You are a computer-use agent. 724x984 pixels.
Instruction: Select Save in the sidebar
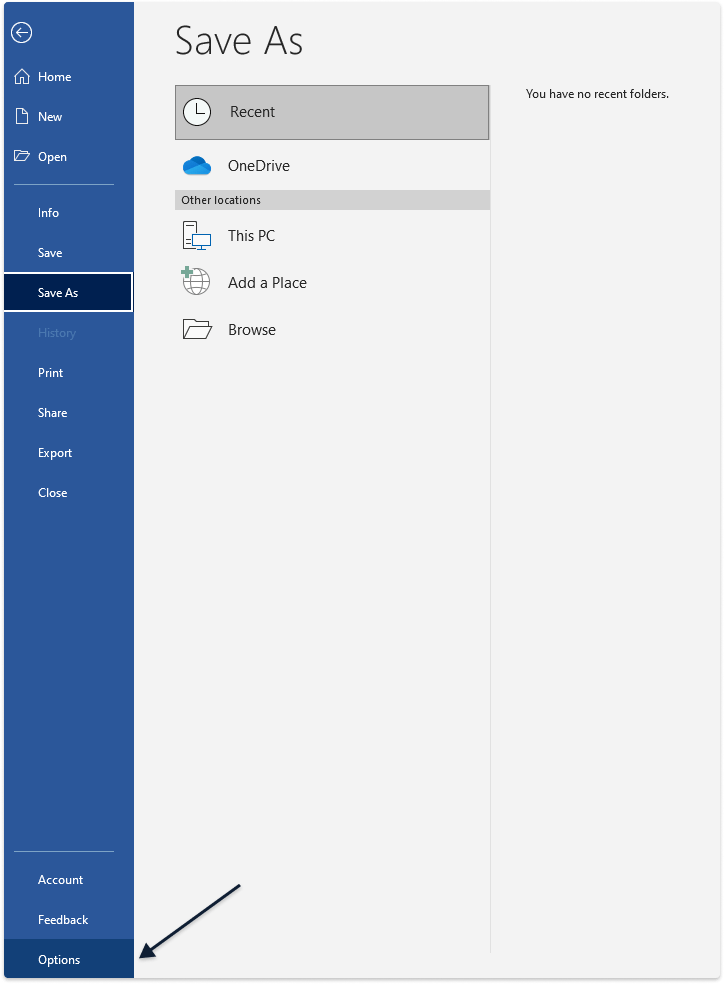50,253
